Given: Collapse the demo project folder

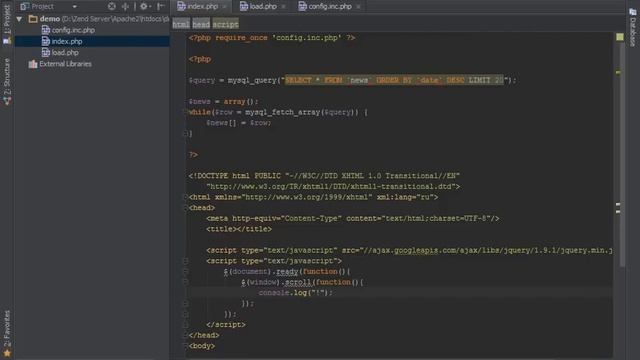Looking at the screenshot, I should (19, 19).
